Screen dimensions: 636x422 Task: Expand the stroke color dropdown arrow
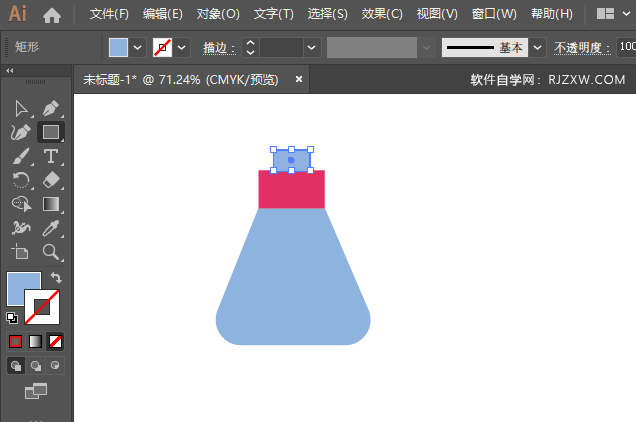coord(182,48)
